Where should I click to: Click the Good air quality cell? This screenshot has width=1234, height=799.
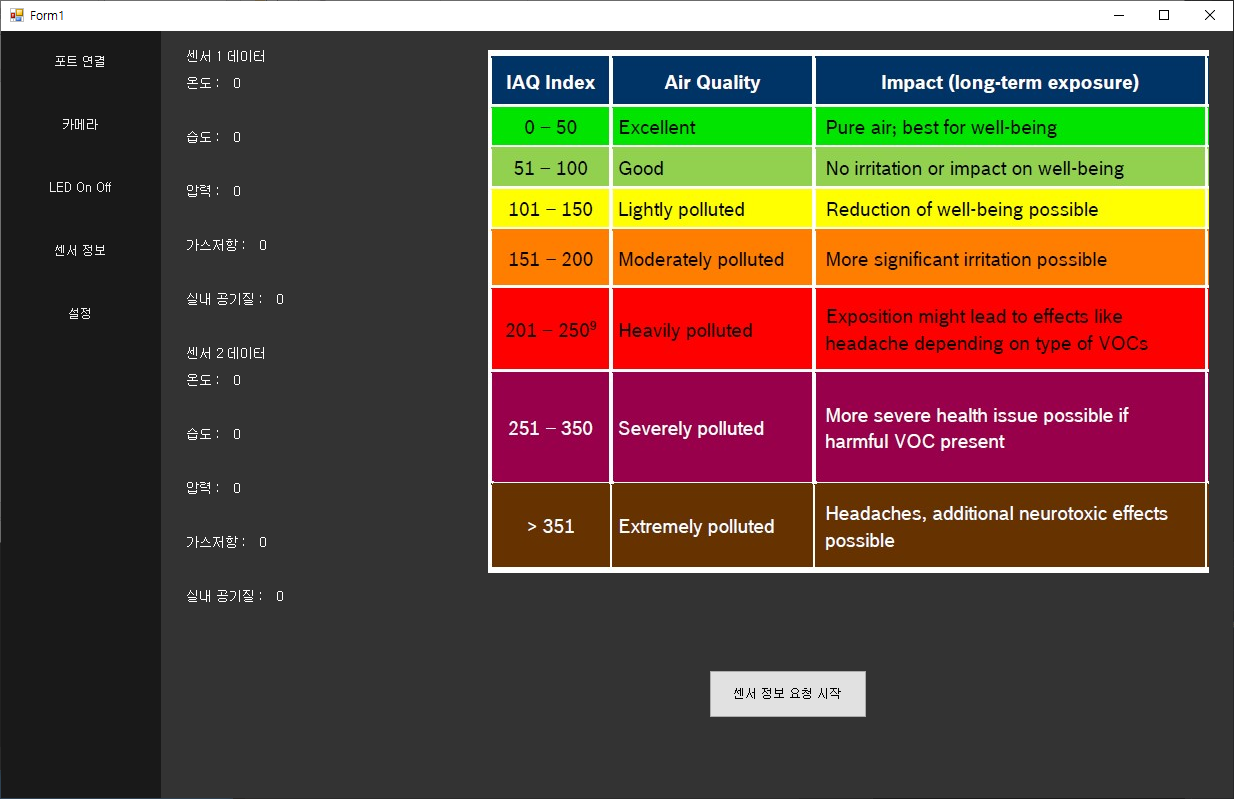tap(713, 168)
